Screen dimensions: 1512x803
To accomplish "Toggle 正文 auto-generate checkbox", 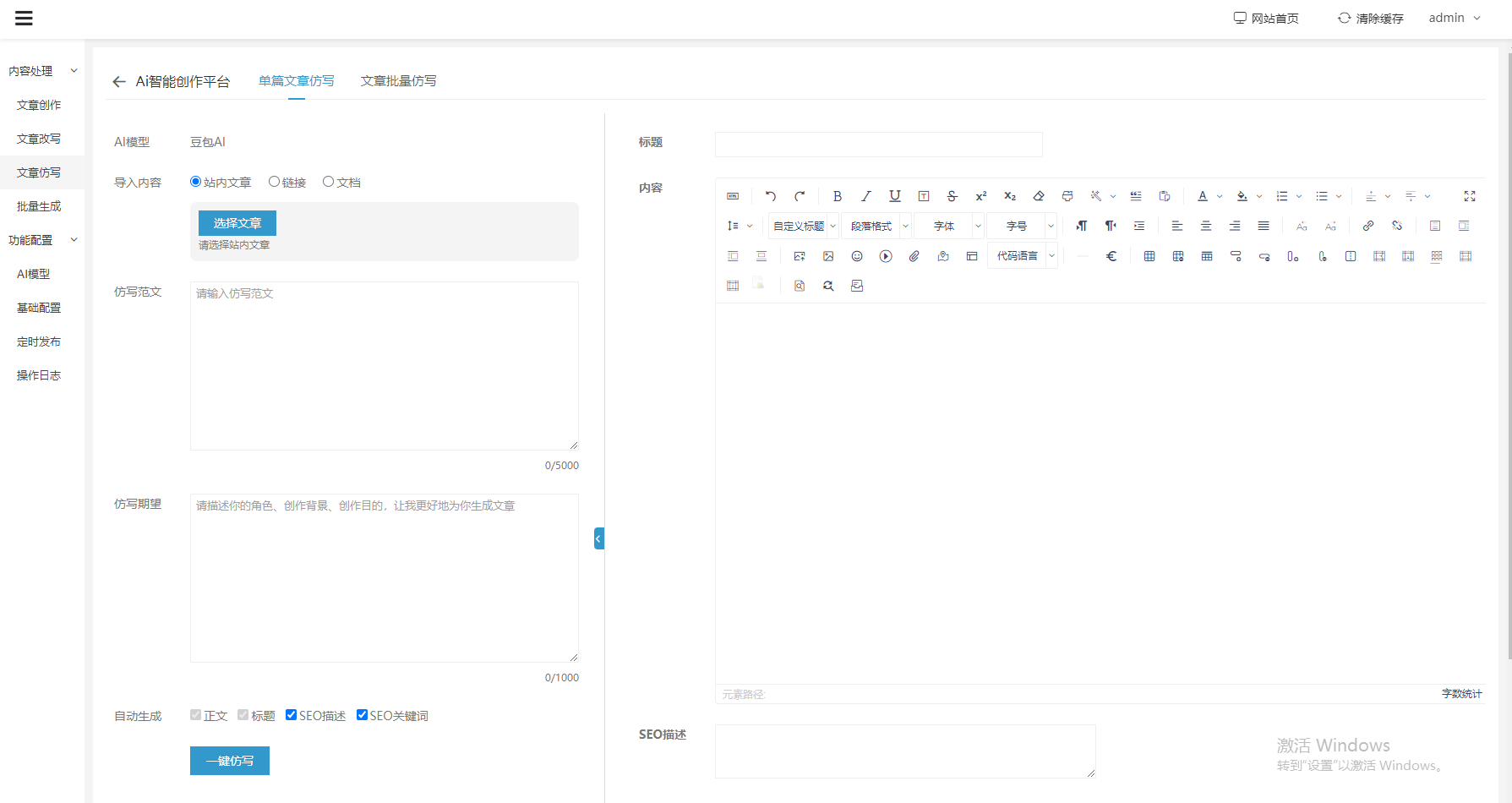I will (x=196, y=715).
